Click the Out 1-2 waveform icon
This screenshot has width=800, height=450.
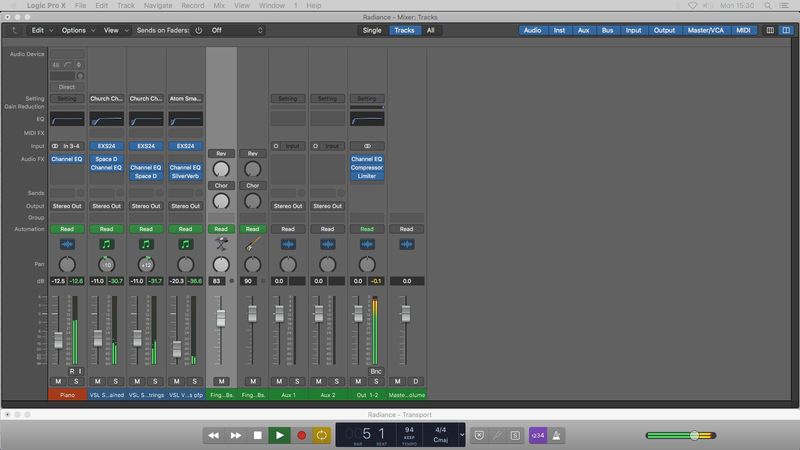point(367,244)
